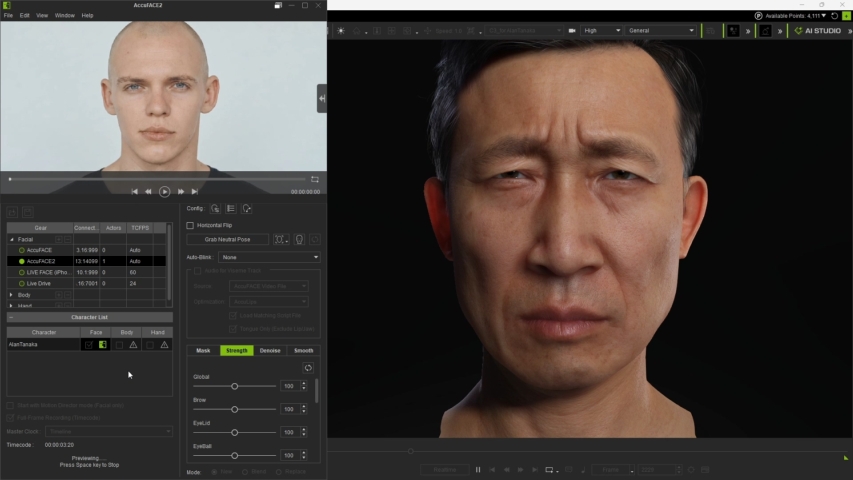The height and width of the screenshot is (480, 853).
Task: Click the Body warning triangle for AlanTanaka
Action: [x=133, y=344]
